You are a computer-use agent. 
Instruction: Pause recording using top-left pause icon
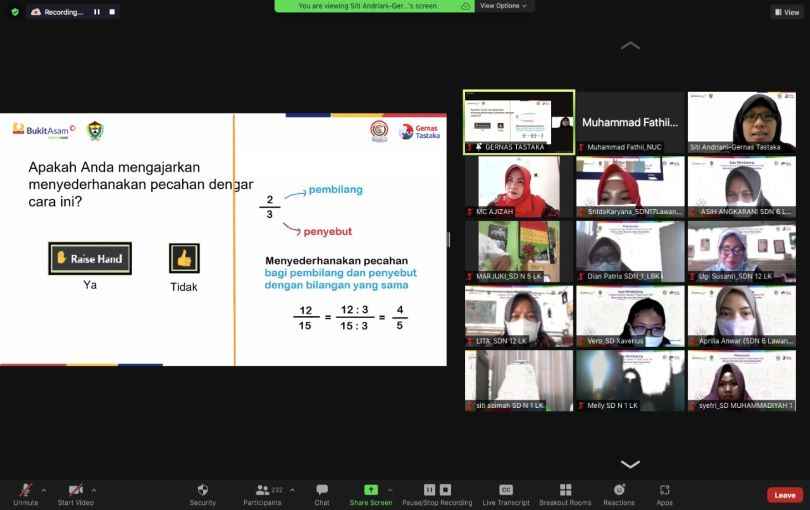click(x=97, y=12)
